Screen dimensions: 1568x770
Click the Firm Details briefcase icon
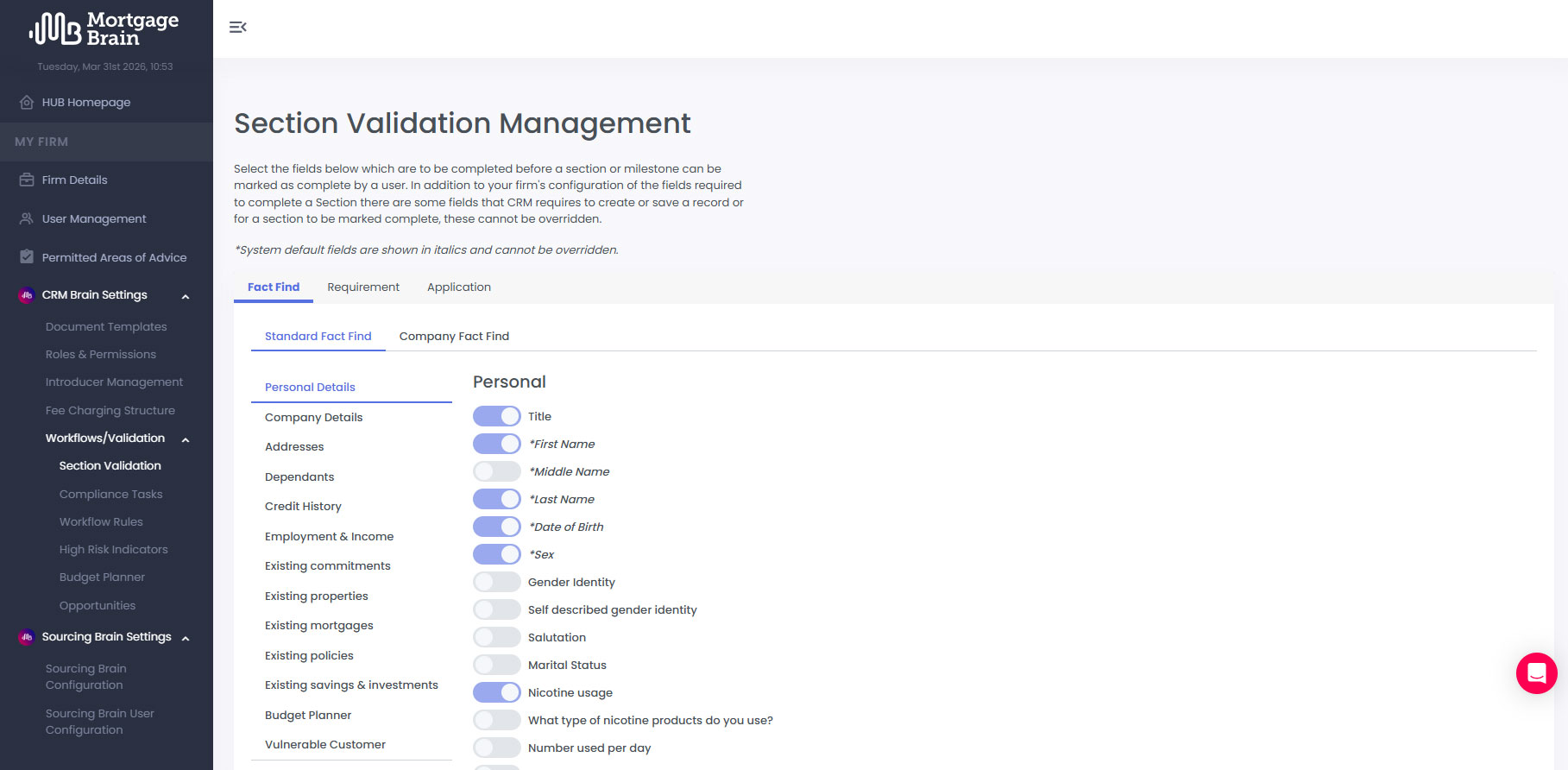click(27, 180)
